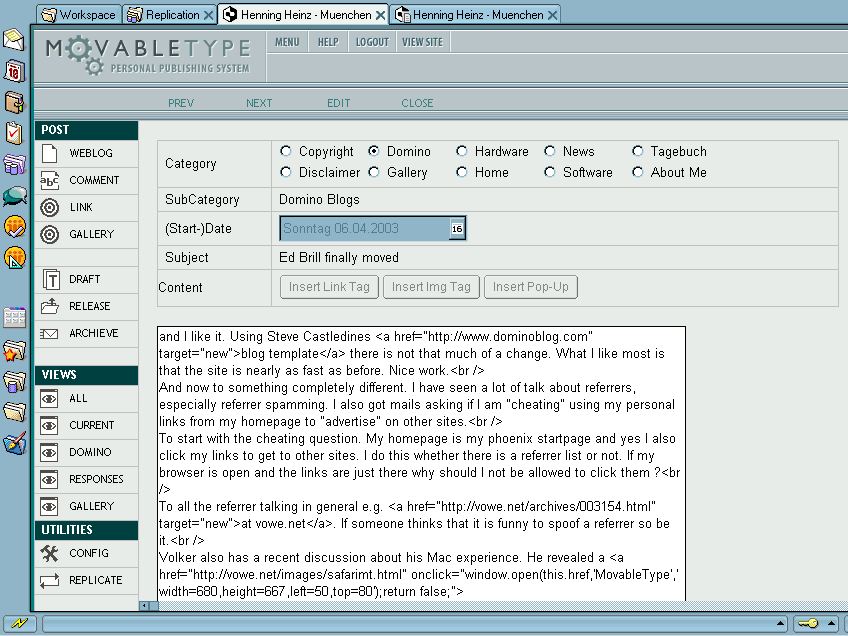This screenshot has width=848, height=636.
Task: Open the Calendar bookmark icon
Action: click(14, 71)
